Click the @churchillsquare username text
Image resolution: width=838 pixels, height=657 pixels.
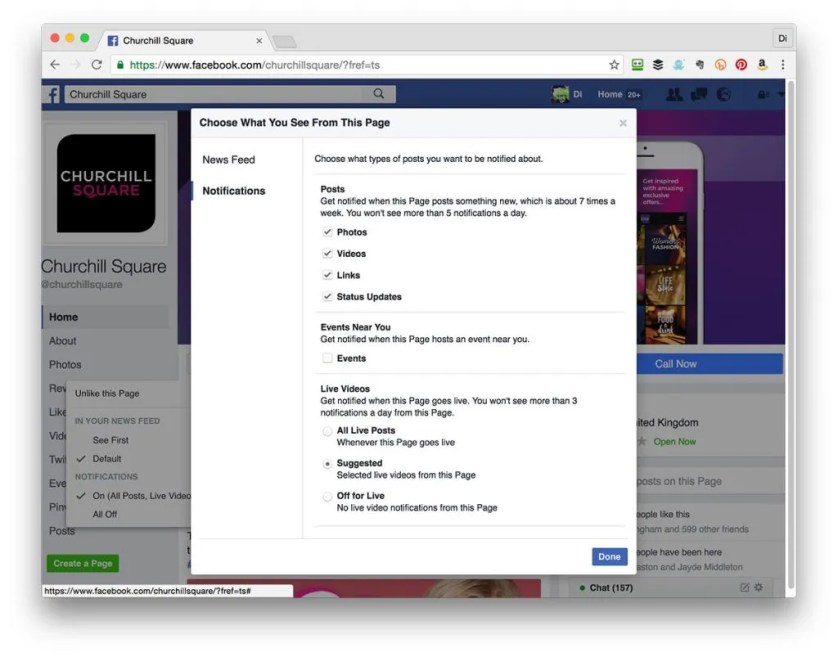point(82,284)
